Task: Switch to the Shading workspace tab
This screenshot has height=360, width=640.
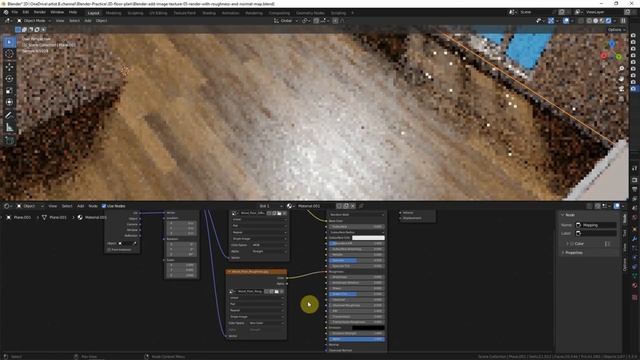Action: point(209,13)
